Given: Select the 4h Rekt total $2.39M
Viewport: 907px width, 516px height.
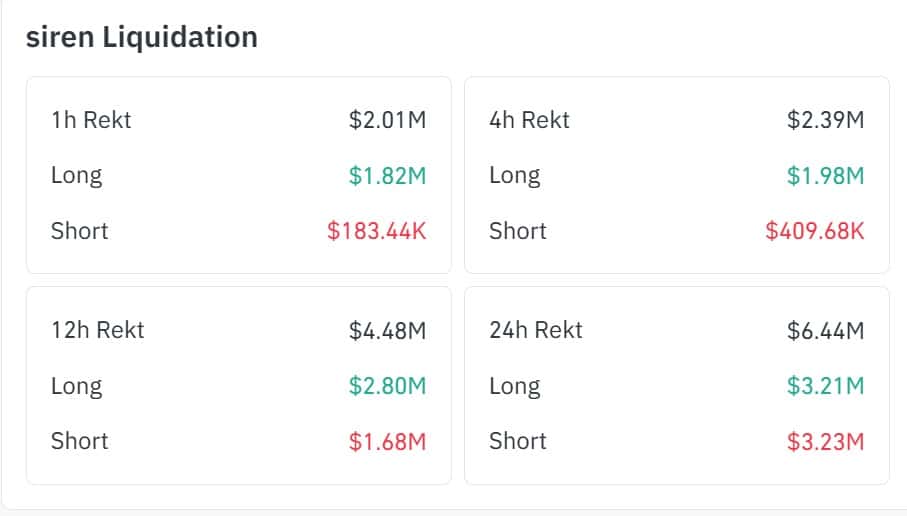Looking at the screenshot, I should coord(825,121).
